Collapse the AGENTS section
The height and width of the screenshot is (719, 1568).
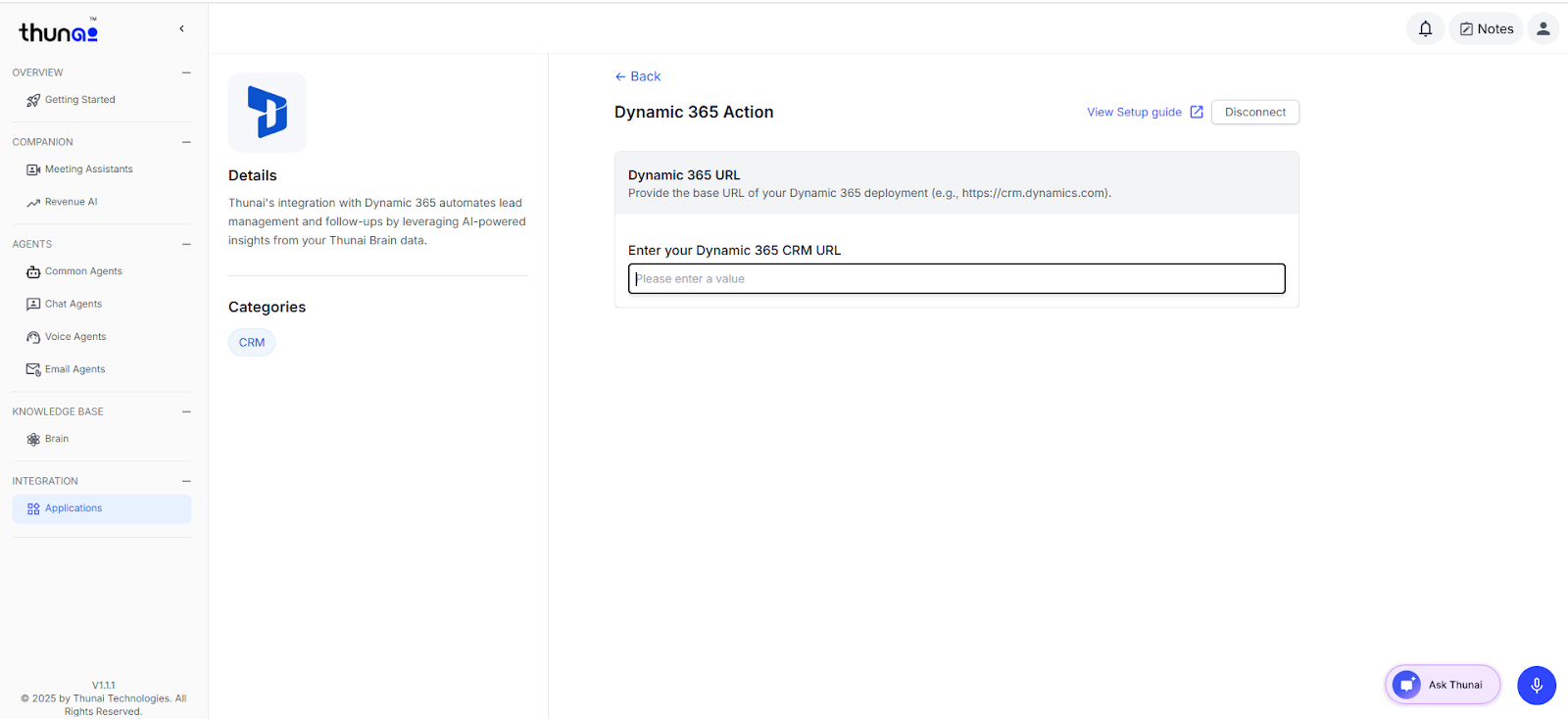click(x=186, y=244)
